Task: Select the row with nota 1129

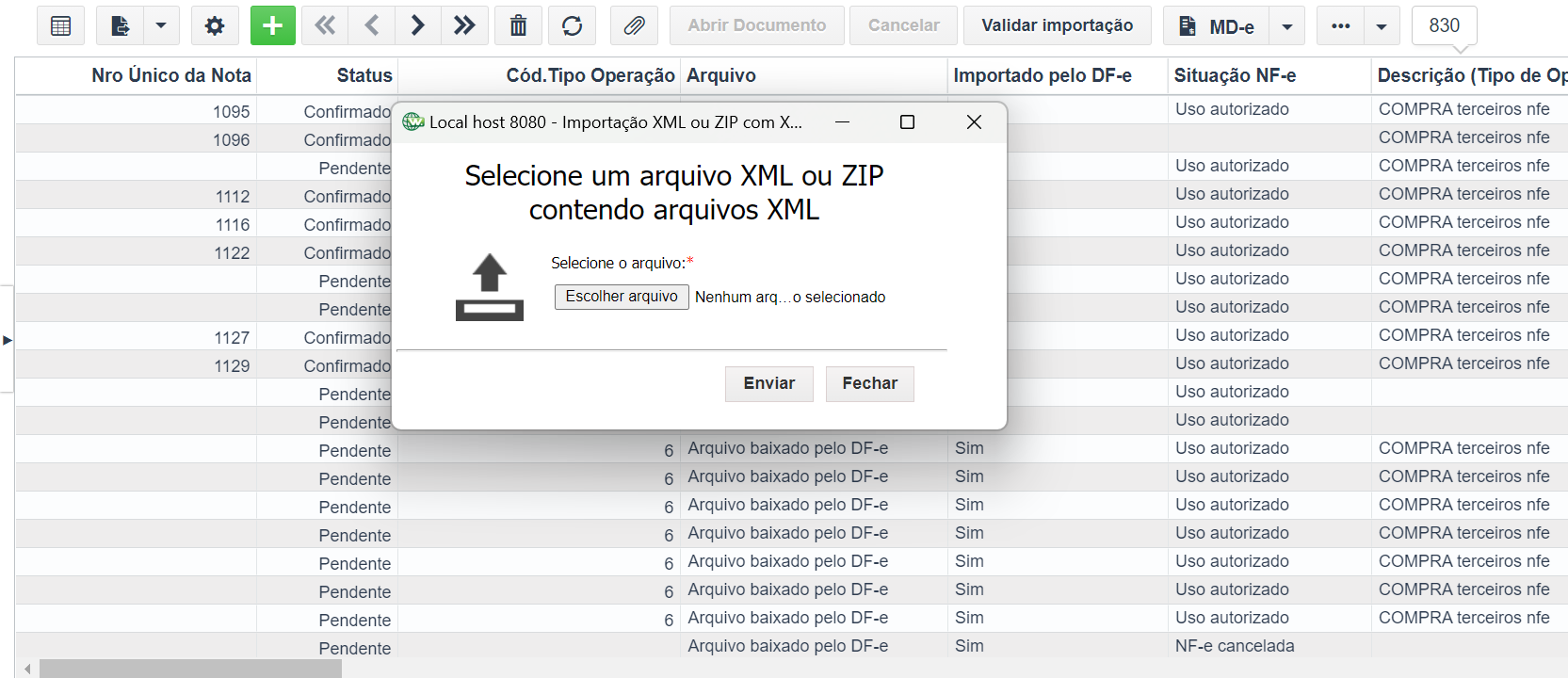Action: pyautogui.click(x=791, y=364)
